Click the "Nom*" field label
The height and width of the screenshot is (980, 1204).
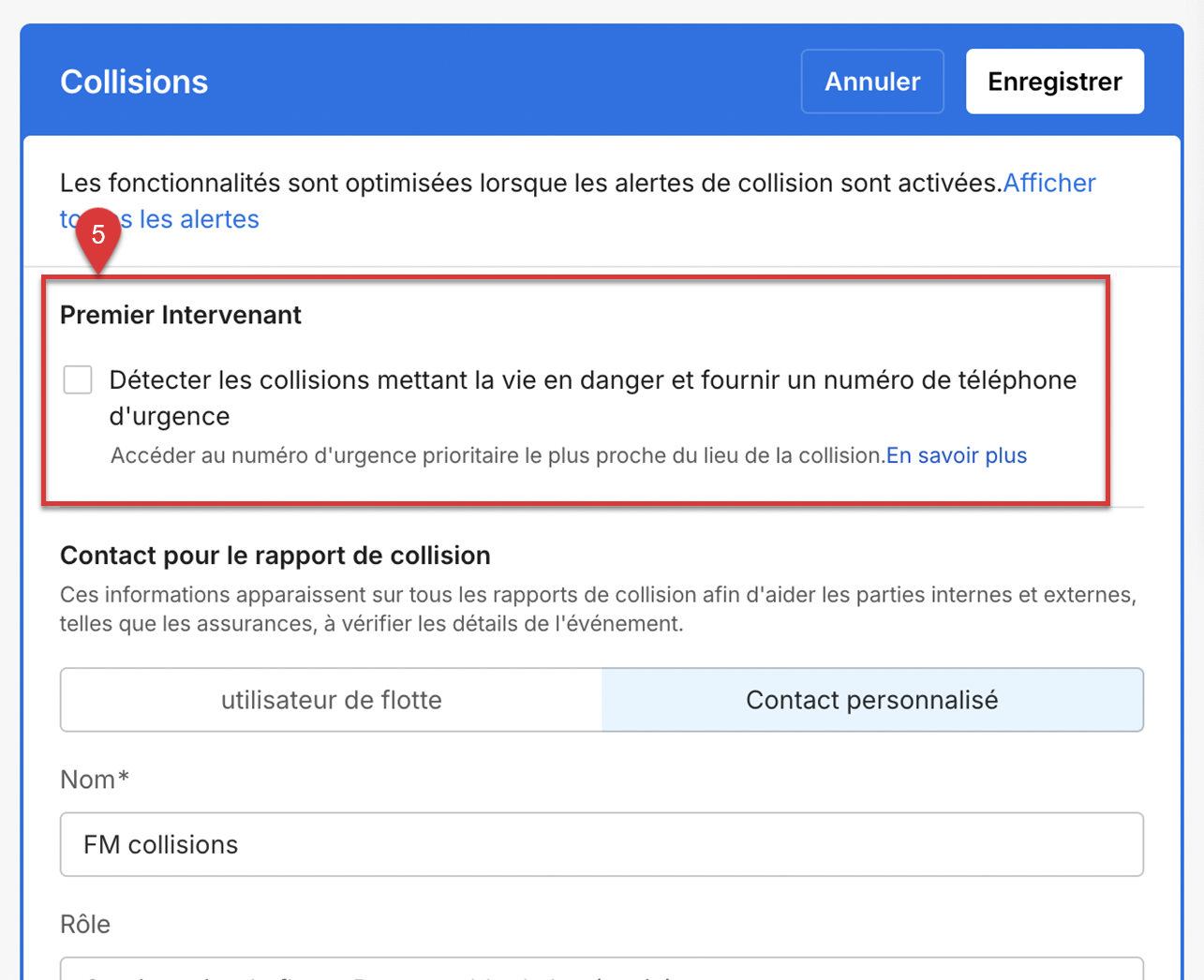tap(95, 780)
